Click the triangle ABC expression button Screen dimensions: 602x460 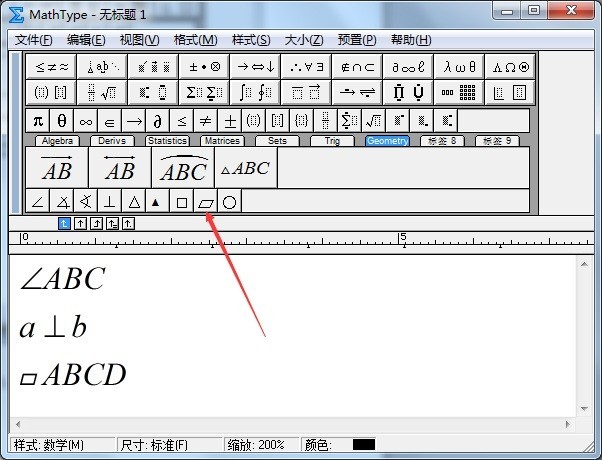[245, 168]
